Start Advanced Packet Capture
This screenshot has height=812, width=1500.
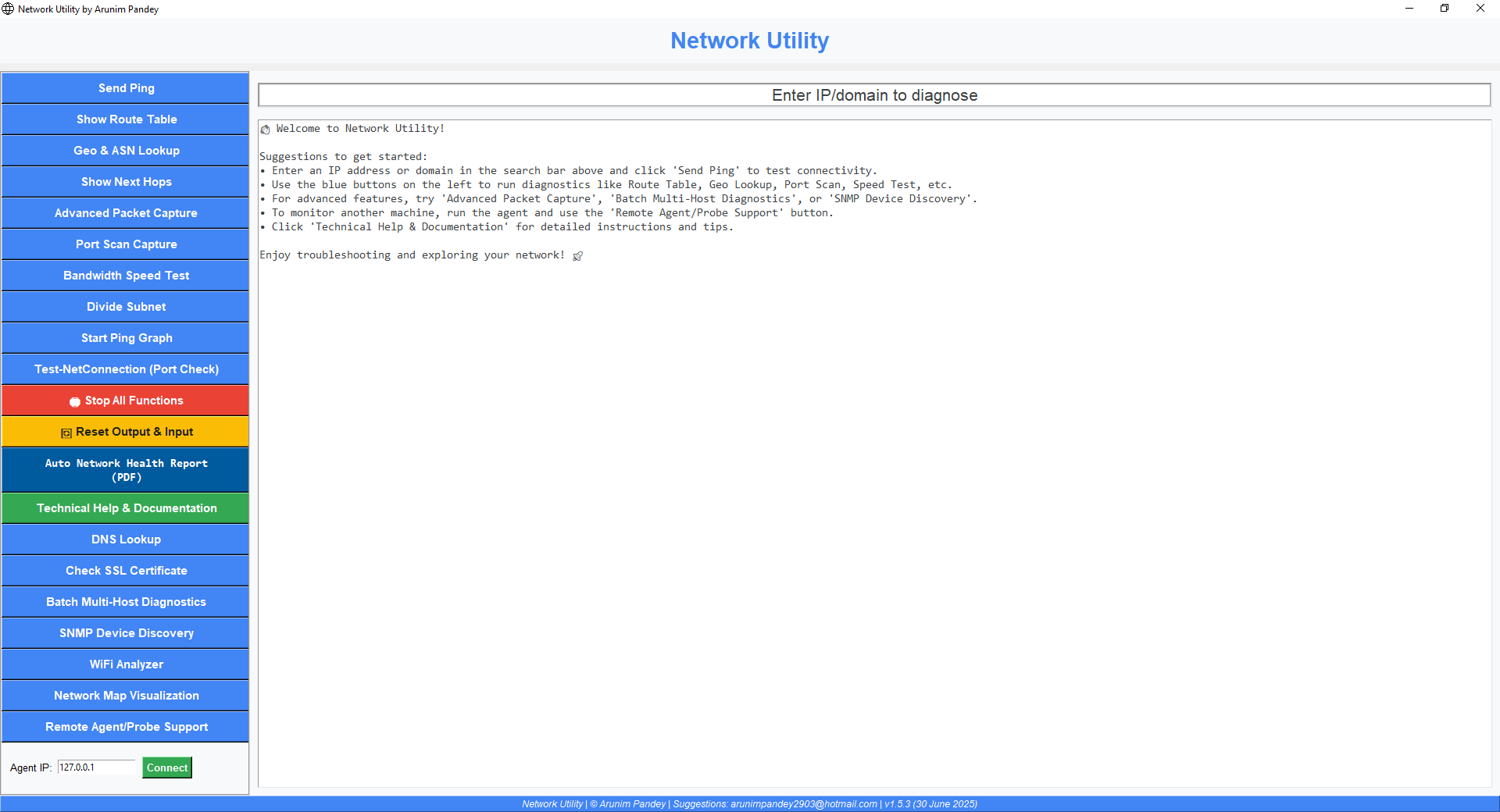point(125,212)
